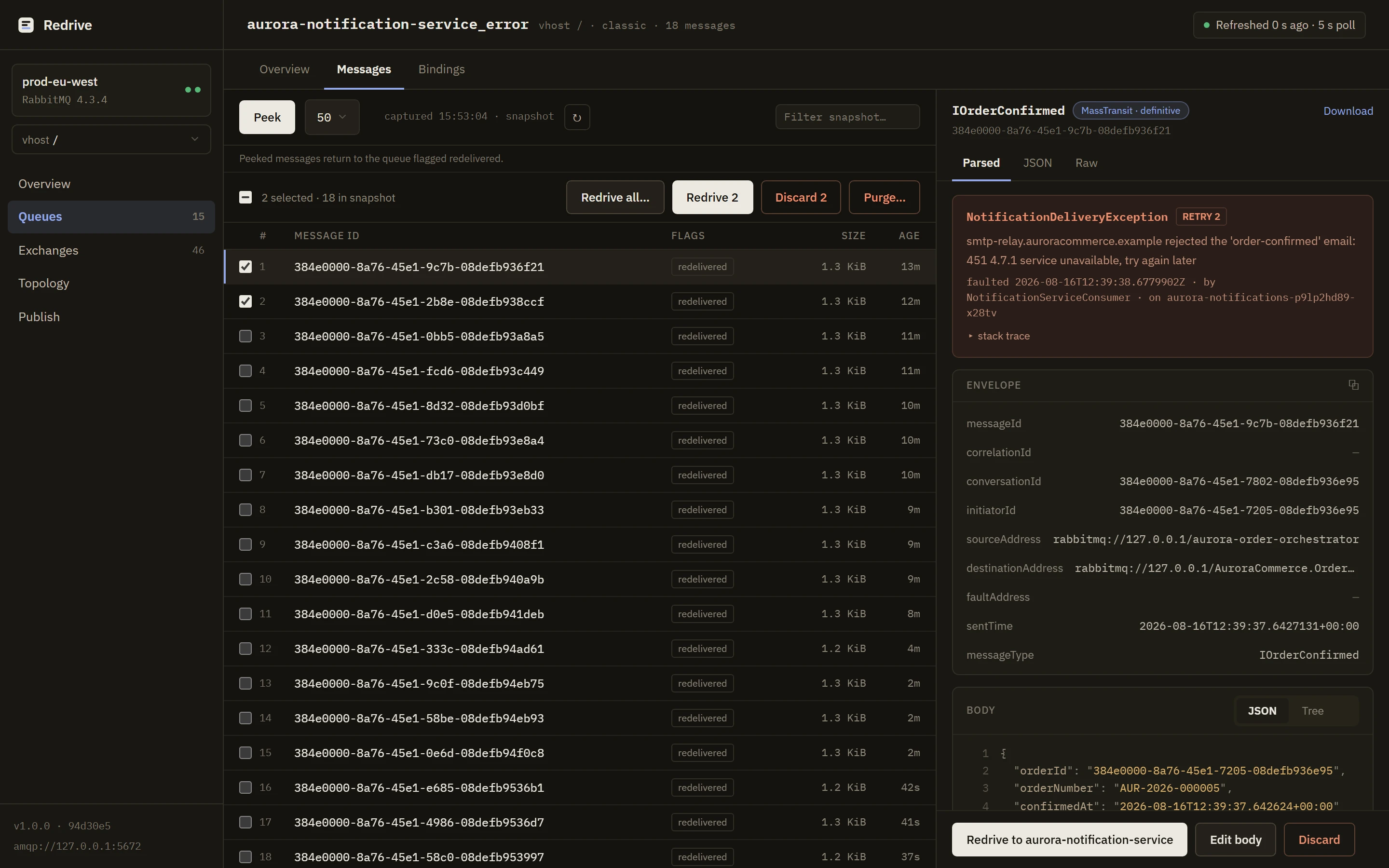Click the NotificationDeliveryException title

1066,217
